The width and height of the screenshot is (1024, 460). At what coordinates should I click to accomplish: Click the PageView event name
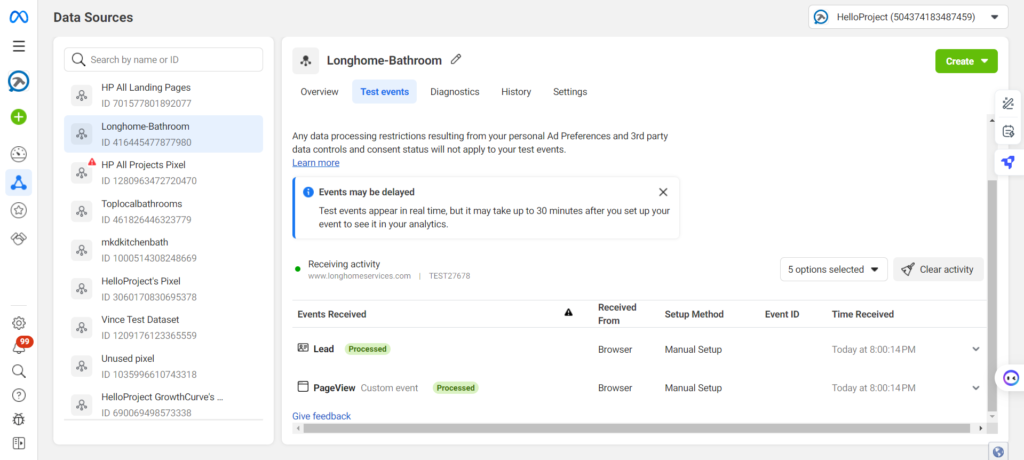(x=334, y=387)
